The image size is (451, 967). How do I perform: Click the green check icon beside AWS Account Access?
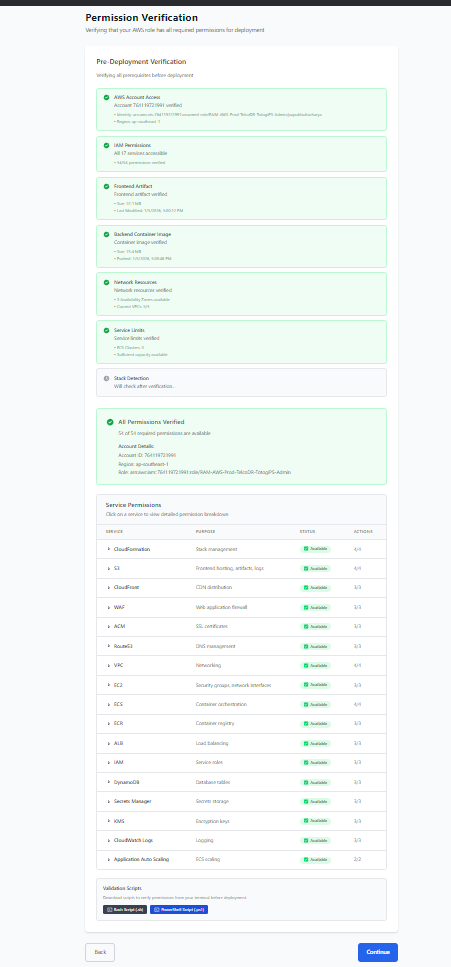[107, 97]
